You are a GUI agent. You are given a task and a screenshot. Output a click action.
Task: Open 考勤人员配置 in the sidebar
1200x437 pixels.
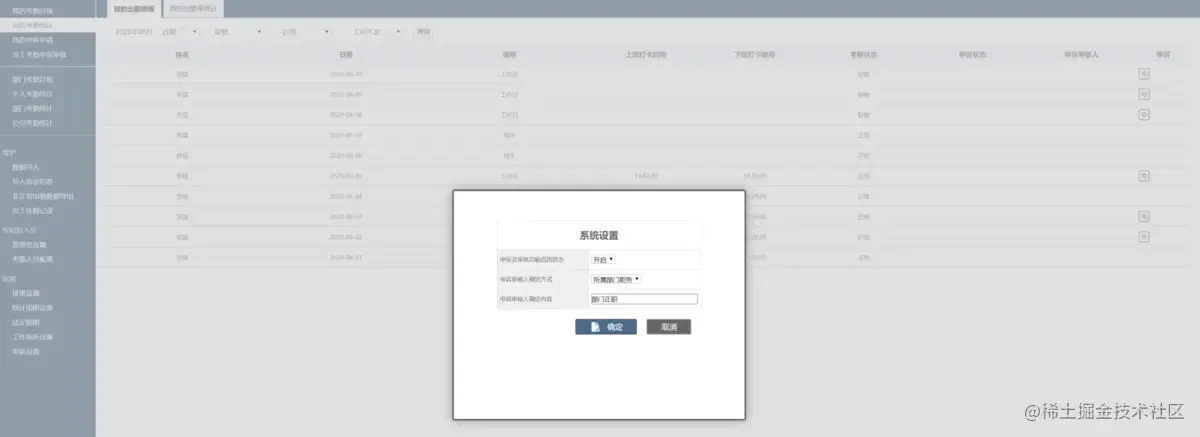[x=32, y=259]
